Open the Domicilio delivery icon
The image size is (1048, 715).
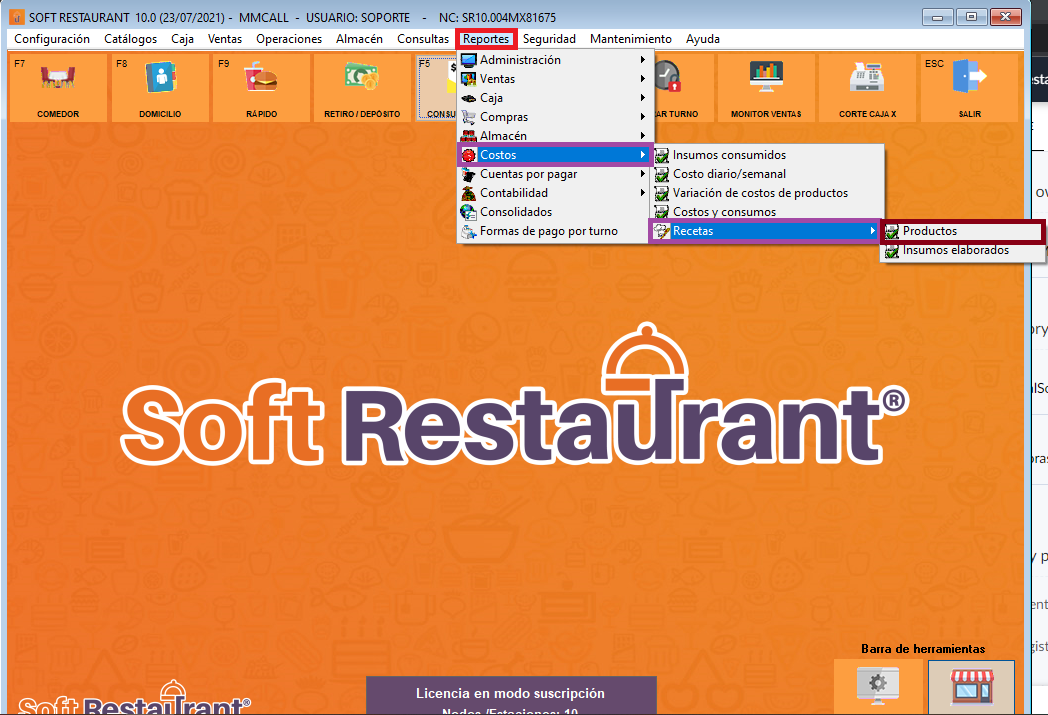click(160, 78)
